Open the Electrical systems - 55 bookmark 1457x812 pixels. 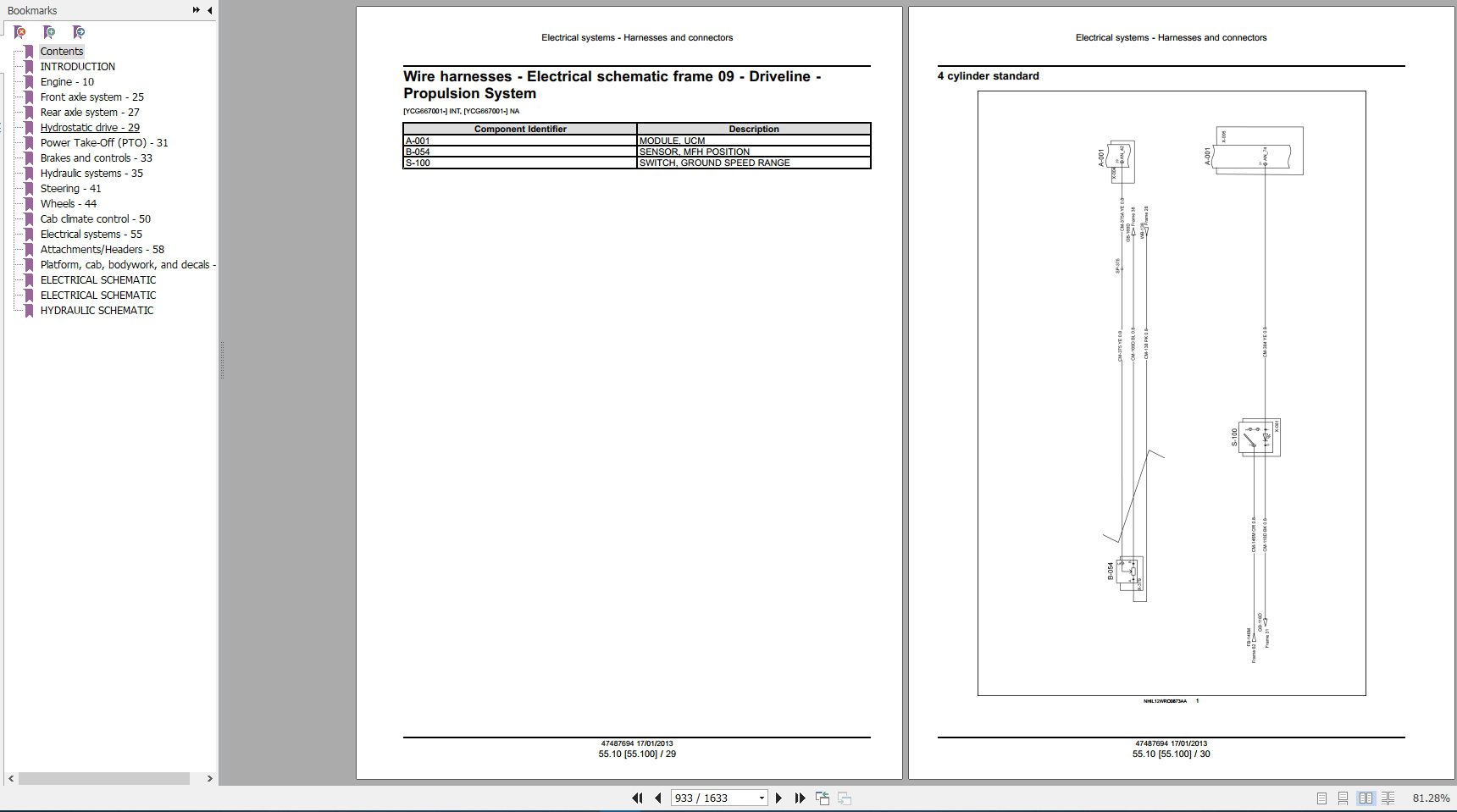click(90, 234)
